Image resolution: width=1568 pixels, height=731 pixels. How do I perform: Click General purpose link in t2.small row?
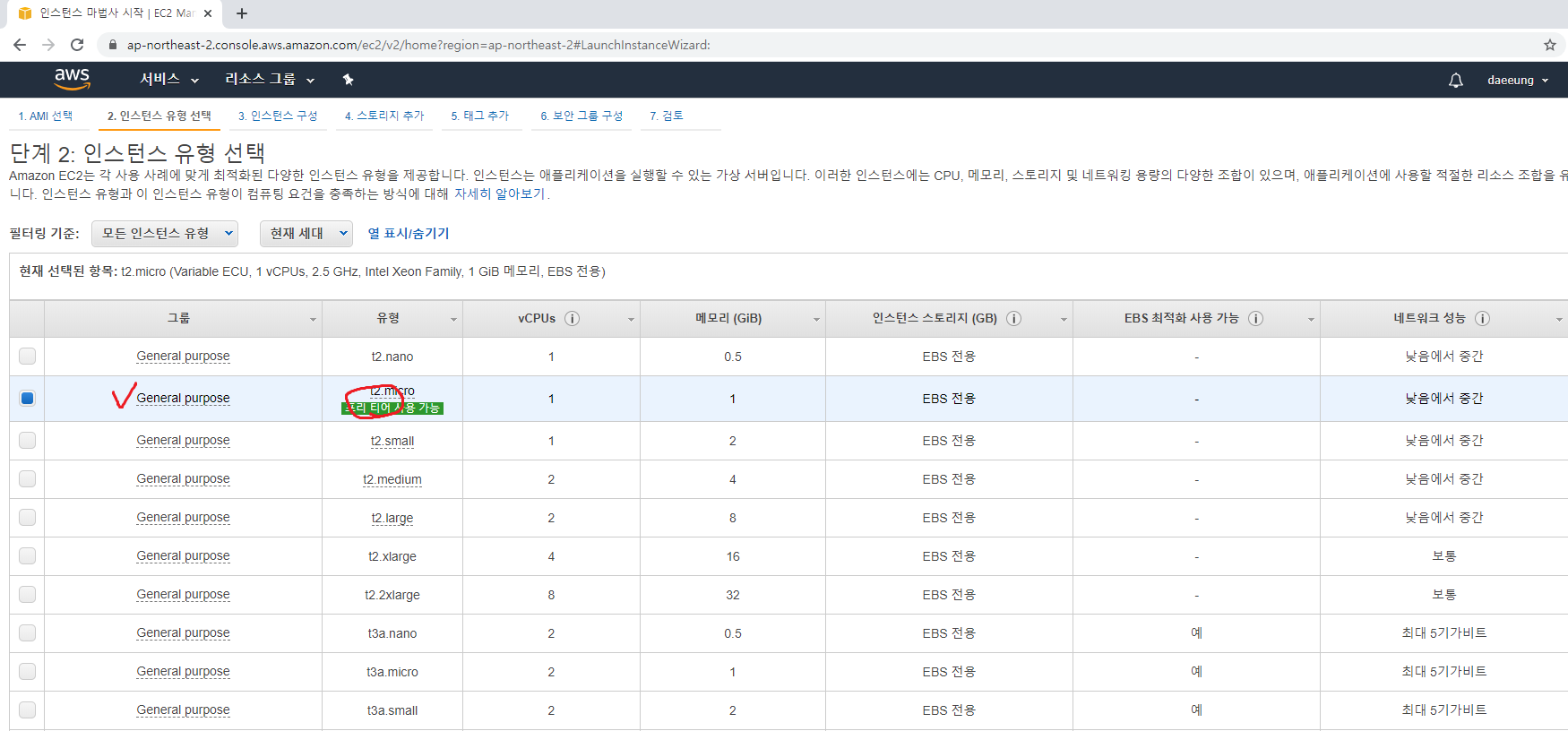(183, 440)
